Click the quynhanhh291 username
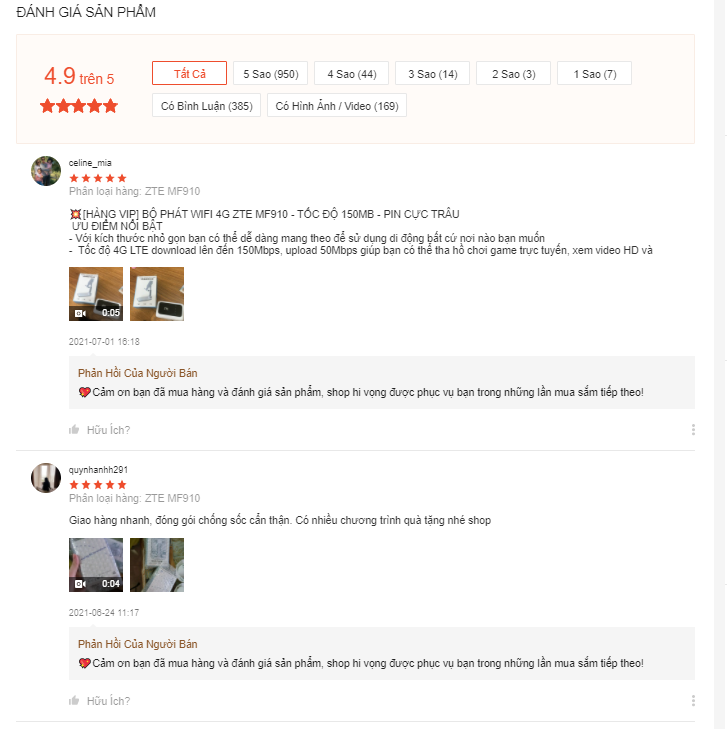Viewport: 727px width, 729px height. (x=98, y=469)
